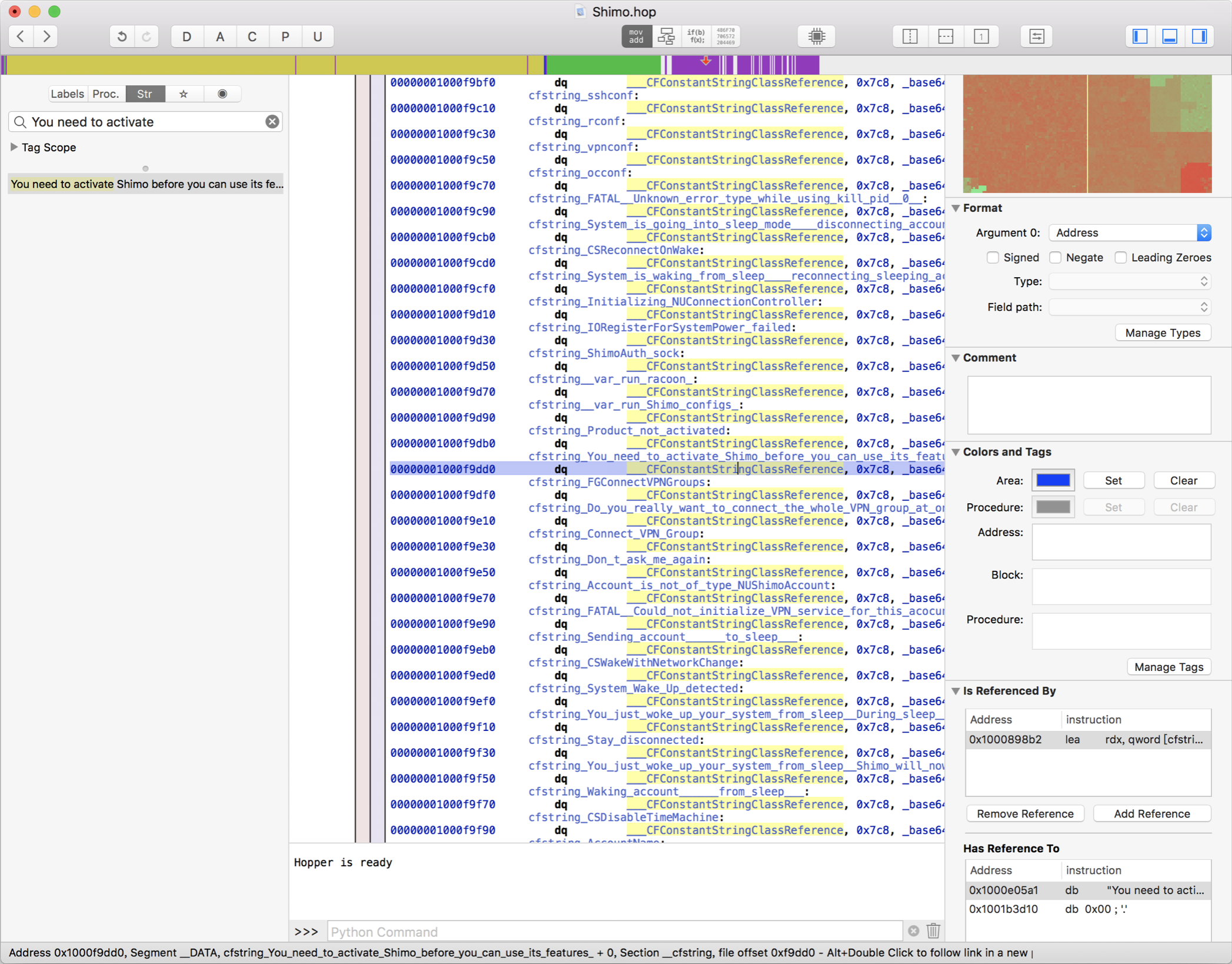Select the Labels tab
This screenshot has height=964, width=1232.
tap(67, 94)
